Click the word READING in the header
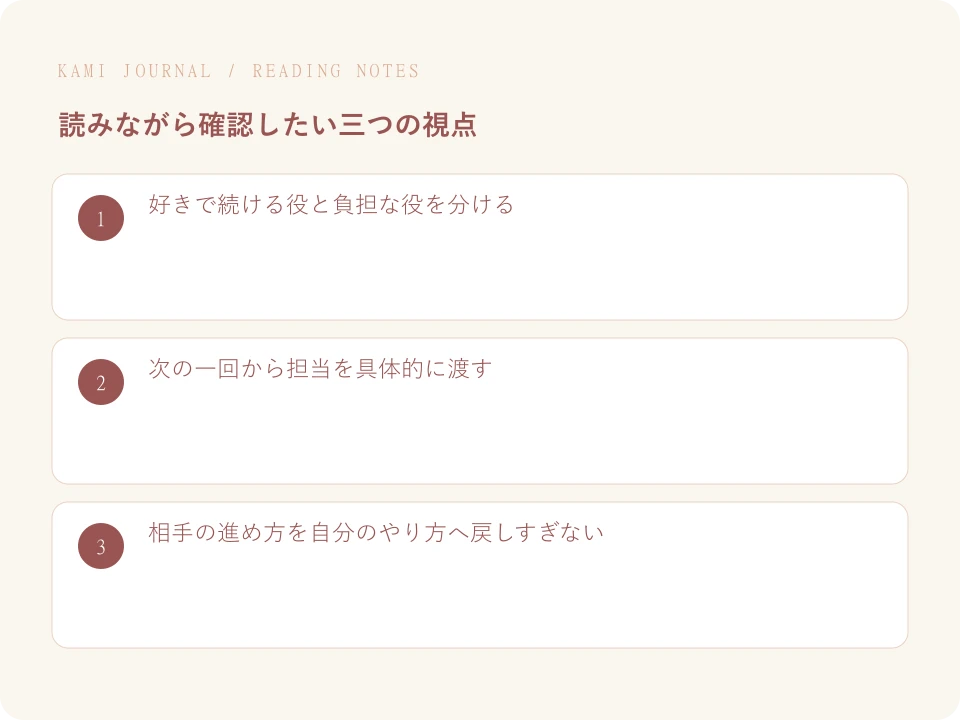960x720 pixels. pyautogui.click(x=297, y=71)
